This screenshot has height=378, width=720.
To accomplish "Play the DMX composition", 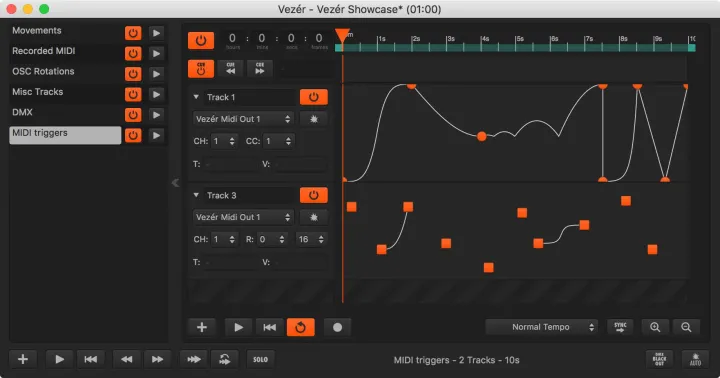I will pos(157,115).
